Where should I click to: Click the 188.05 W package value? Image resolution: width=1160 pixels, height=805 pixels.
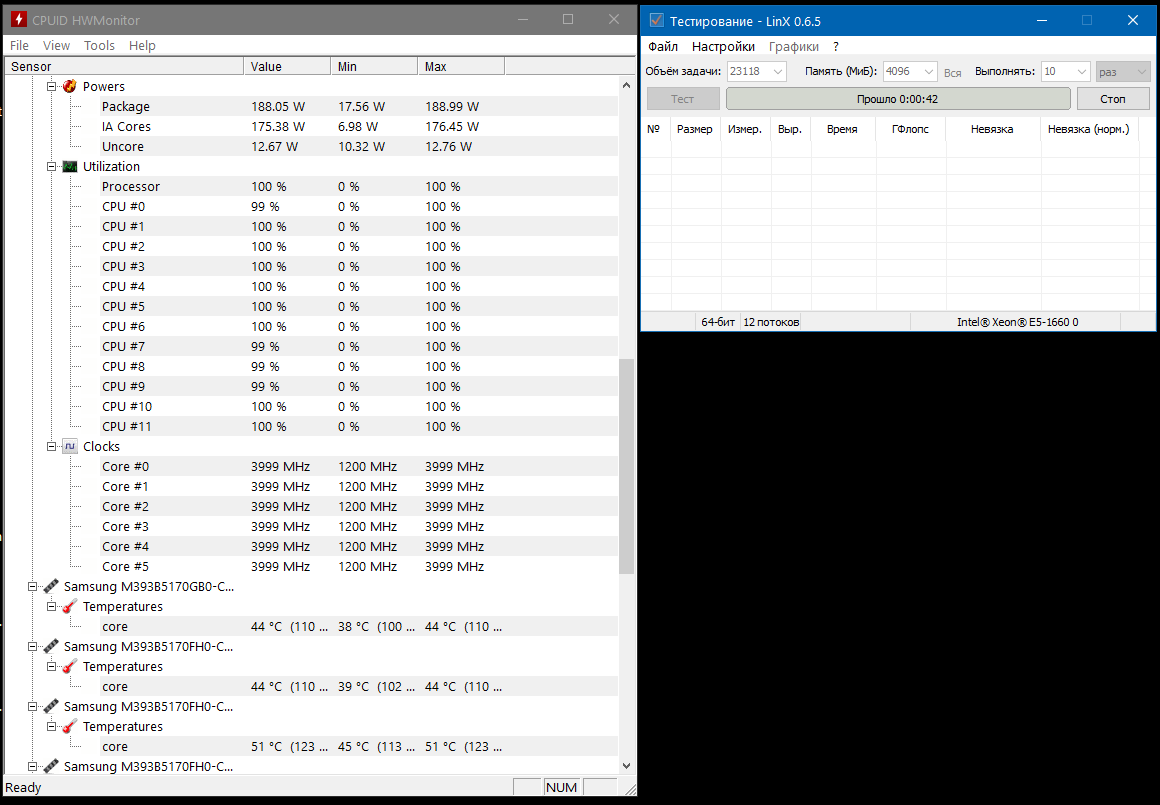coord(278,107)
